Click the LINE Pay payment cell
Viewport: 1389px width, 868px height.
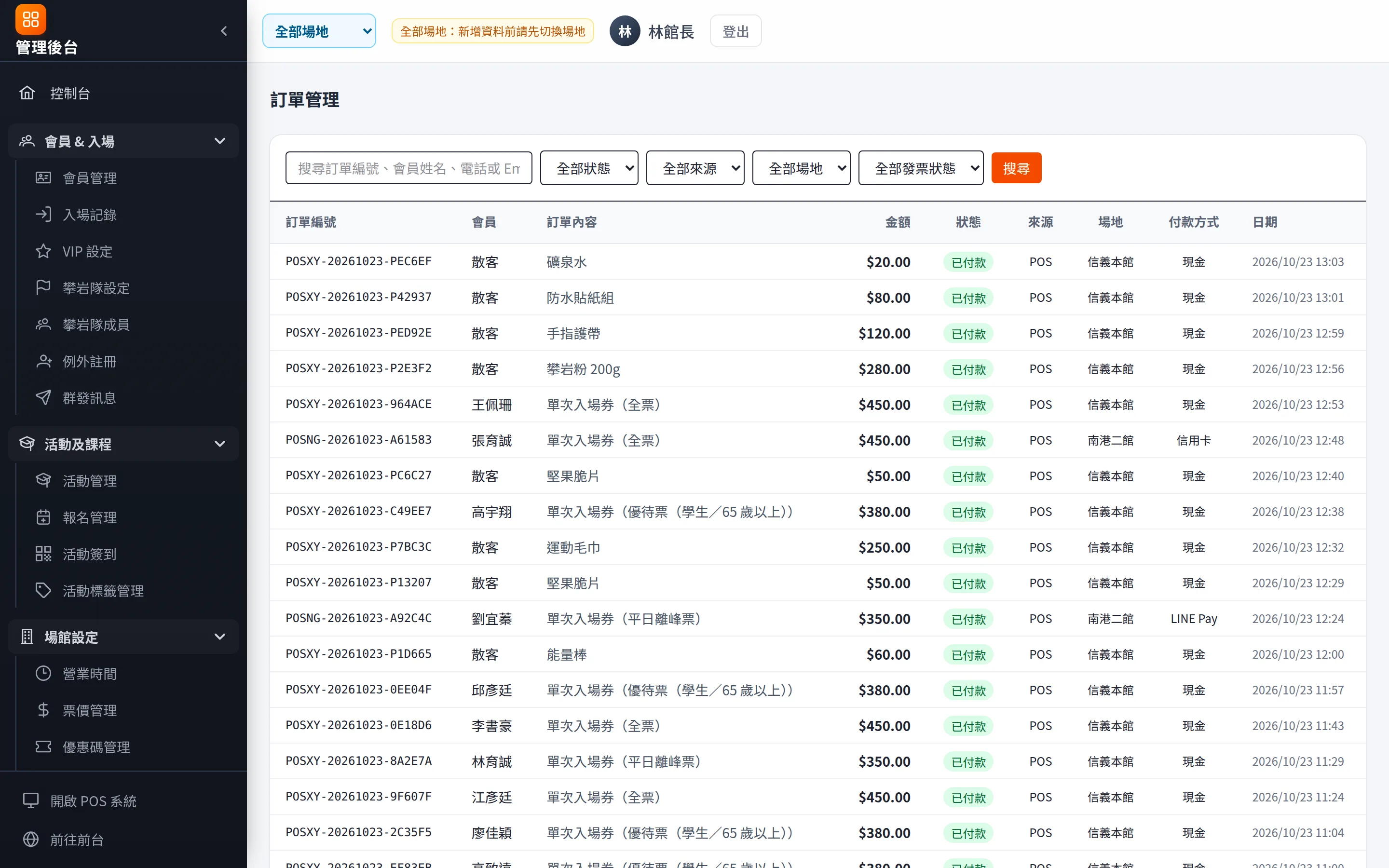[1194, 619]
